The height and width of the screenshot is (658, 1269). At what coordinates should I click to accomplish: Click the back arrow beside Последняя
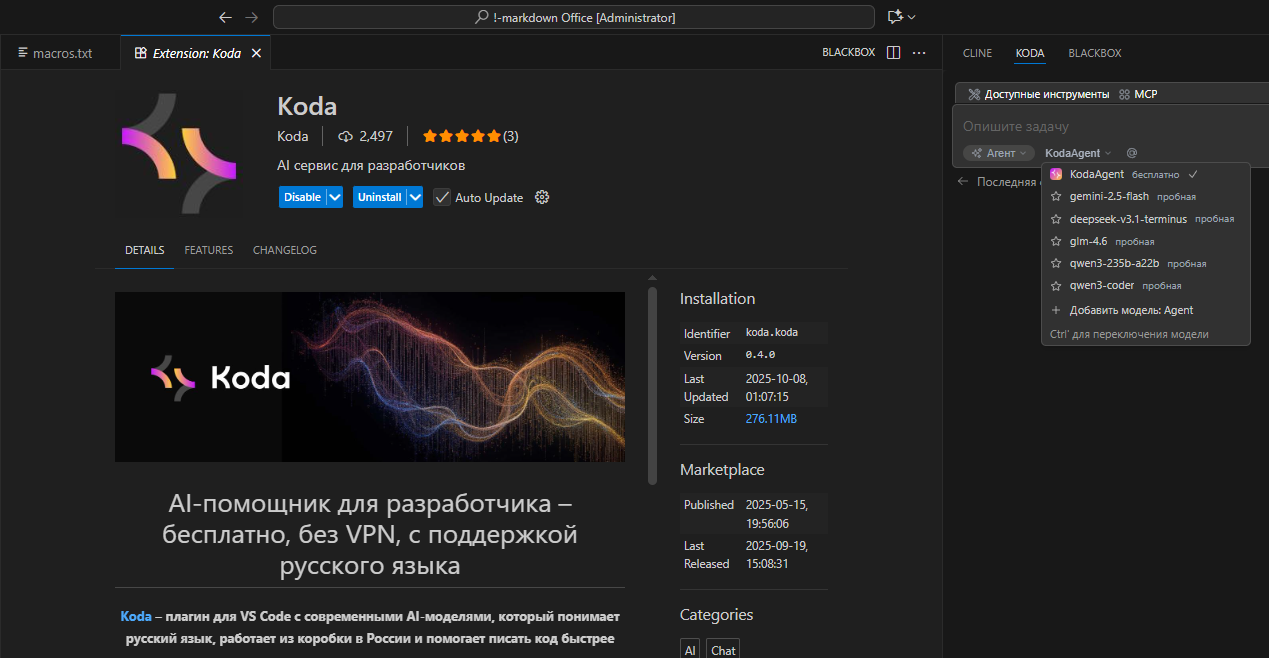click(963, 181)
